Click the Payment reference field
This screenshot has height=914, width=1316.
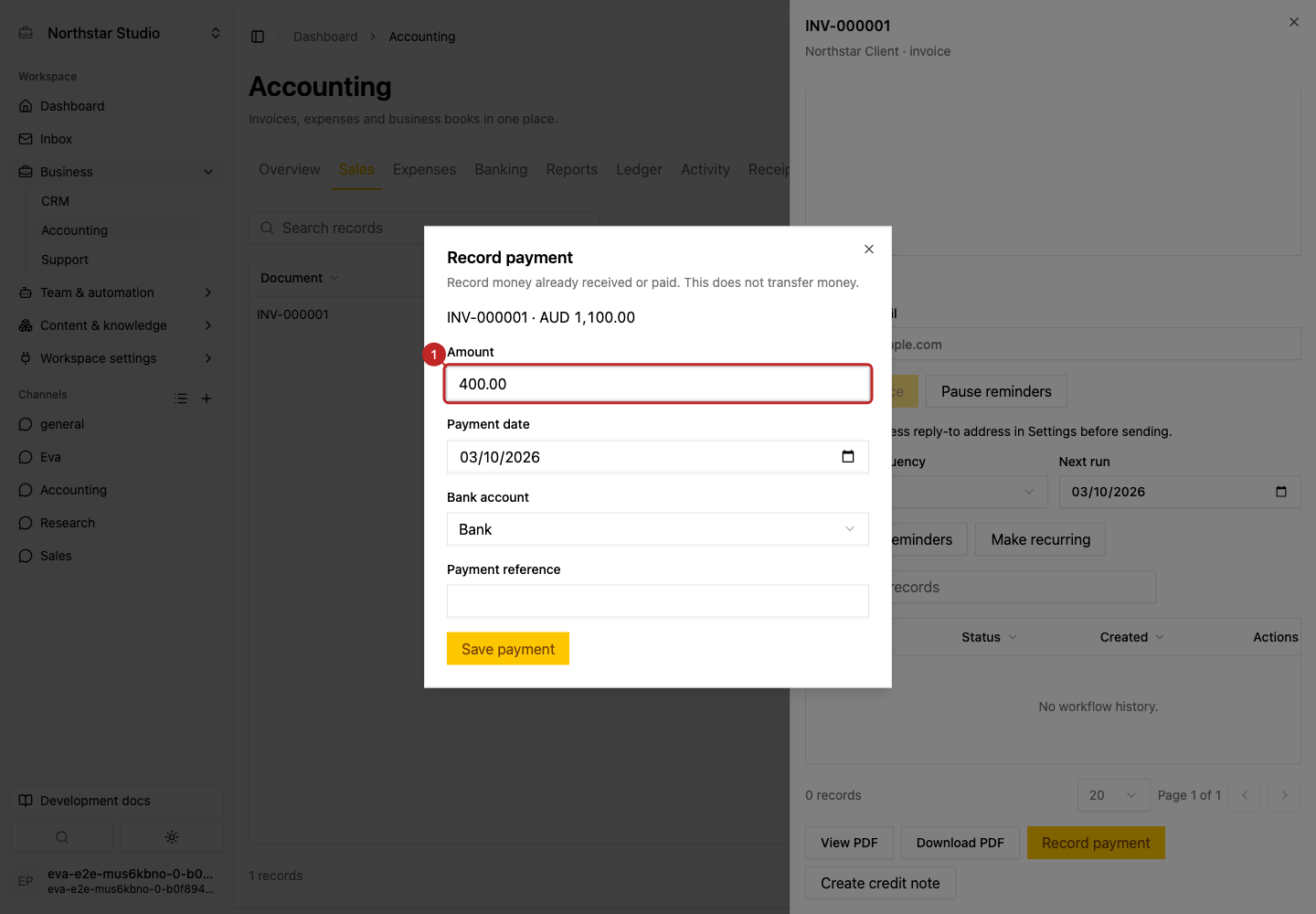pyautogui.click(x=658, y=601)
